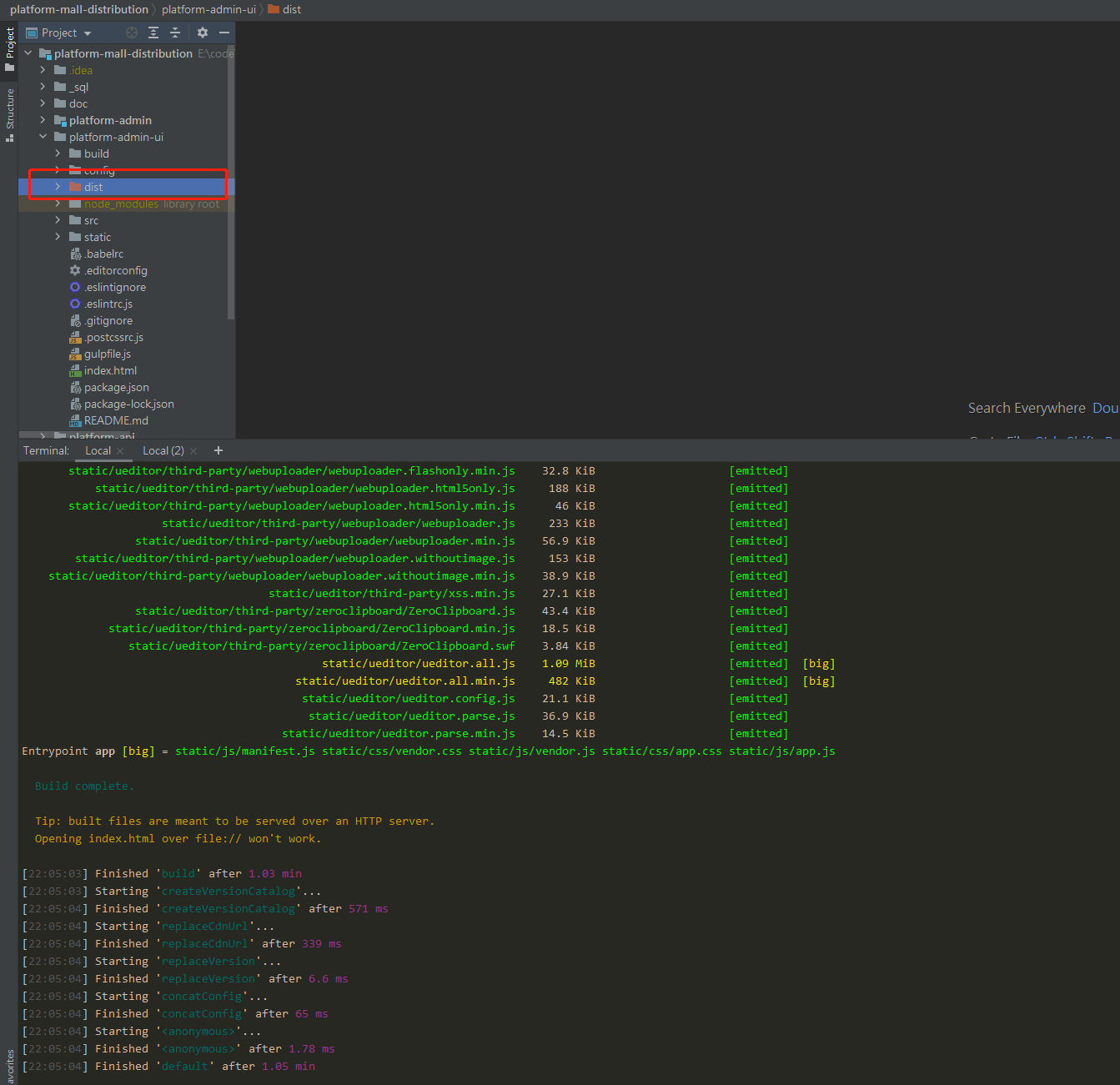Click the Collapse All icon in Project panel
Image resolution: width=1120 pixels, height=1085 pixels.
[x=175, y=33]
